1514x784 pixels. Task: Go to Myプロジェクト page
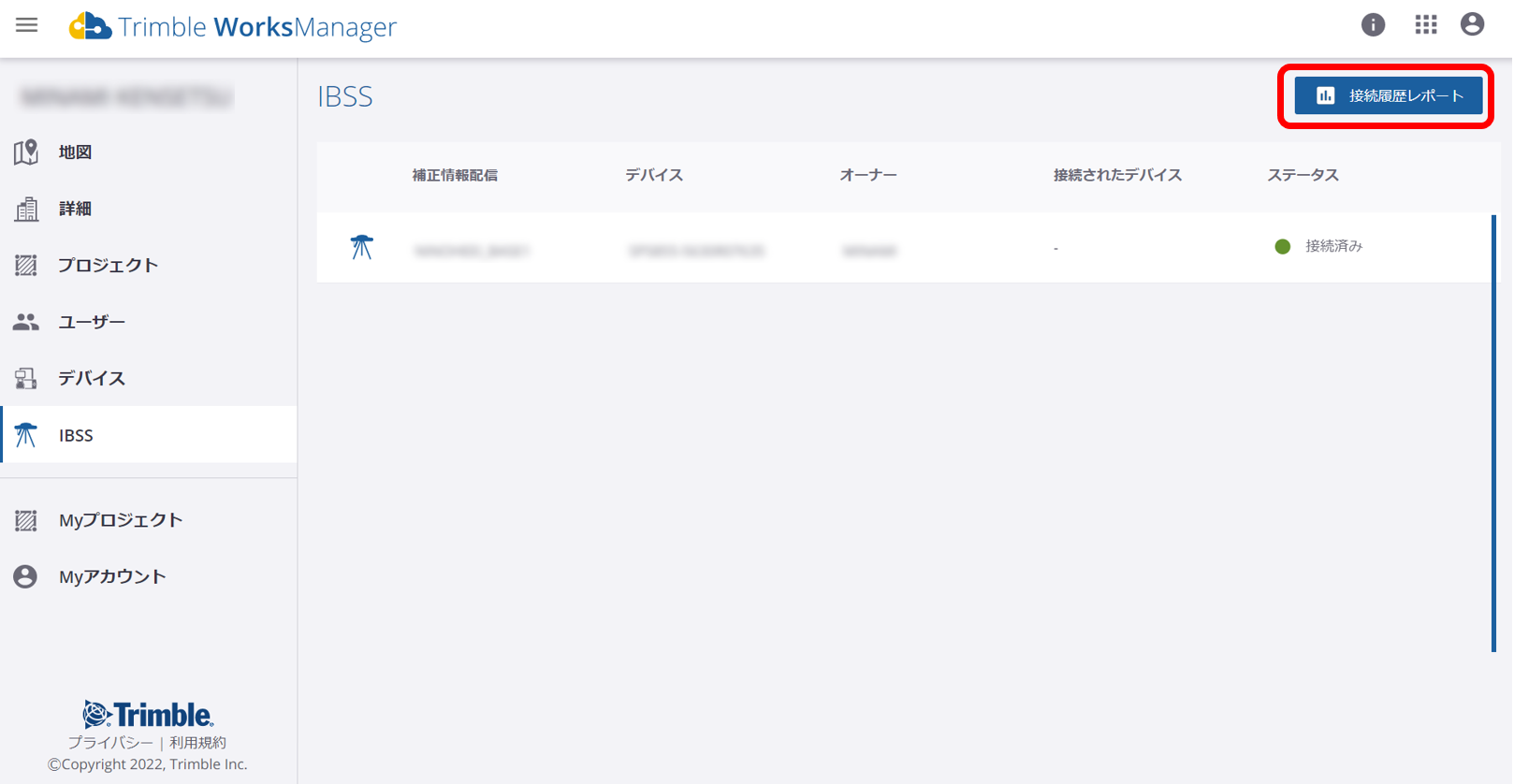point(120,520)
